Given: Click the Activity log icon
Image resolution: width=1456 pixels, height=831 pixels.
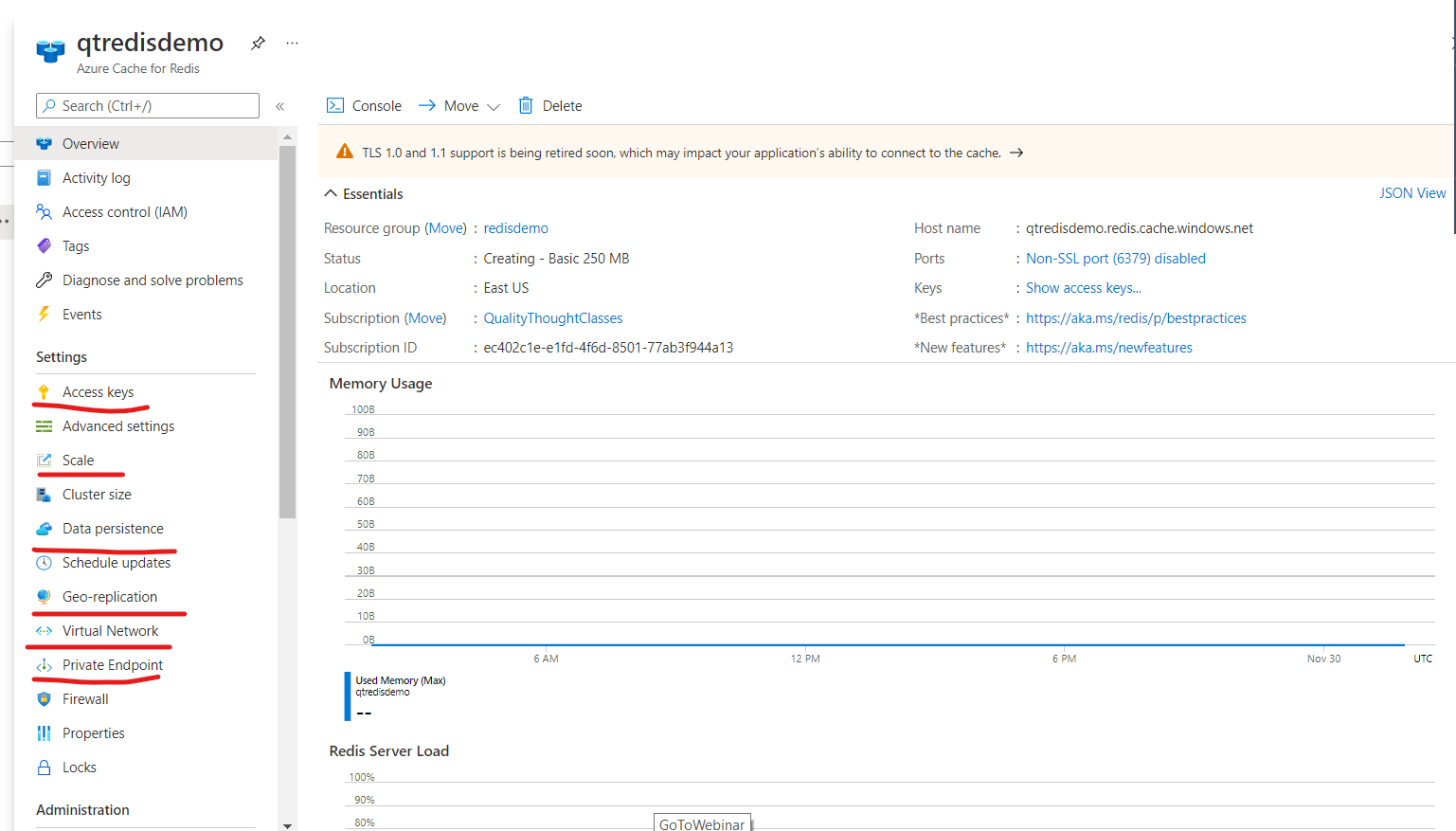Looking at the screenshot, I should [x=44, y=178].
